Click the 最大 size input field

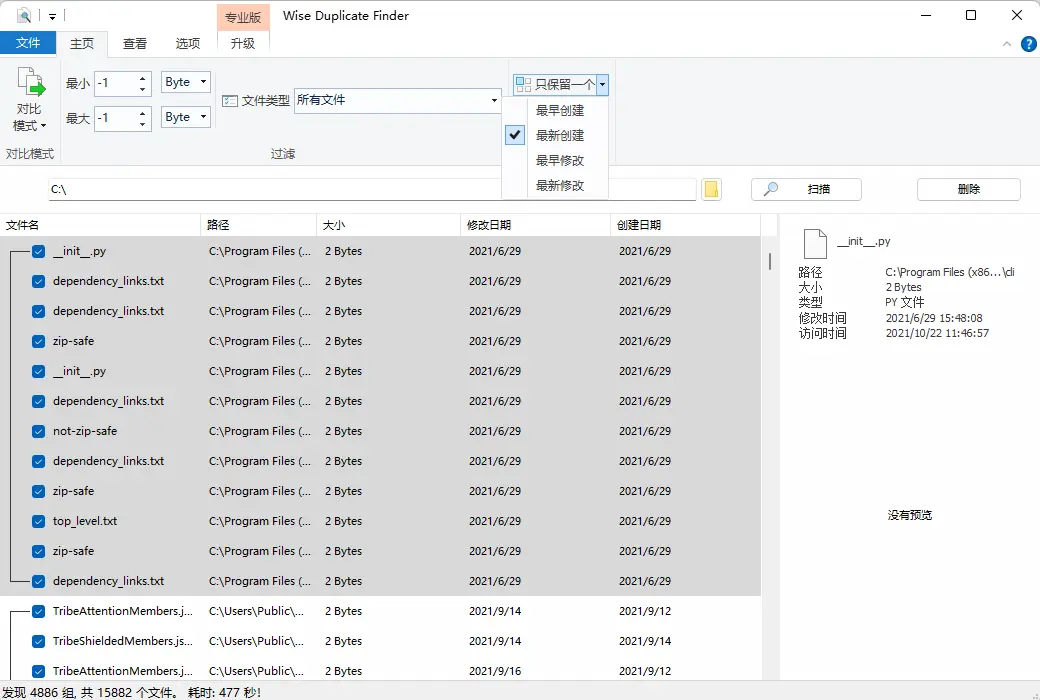(x=116, y=119)
